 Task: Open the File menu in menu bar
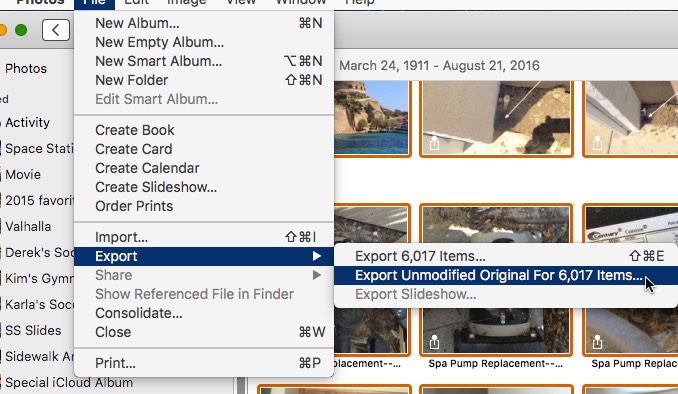coord(94,3)
